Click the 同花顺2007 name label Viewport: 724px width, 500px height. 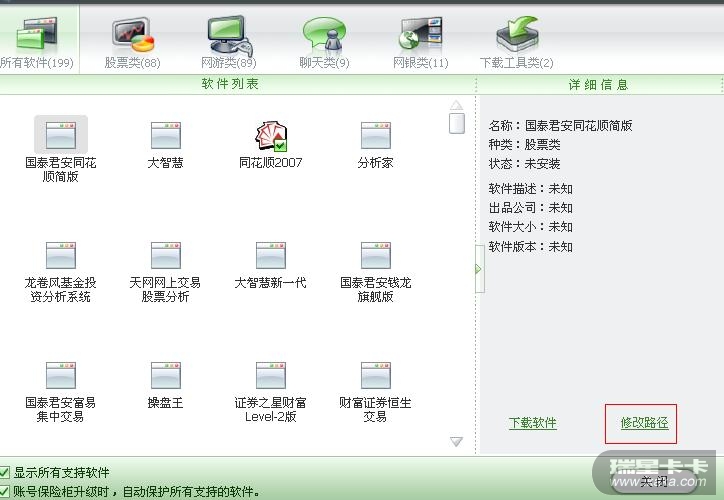[x=271, y=163]
